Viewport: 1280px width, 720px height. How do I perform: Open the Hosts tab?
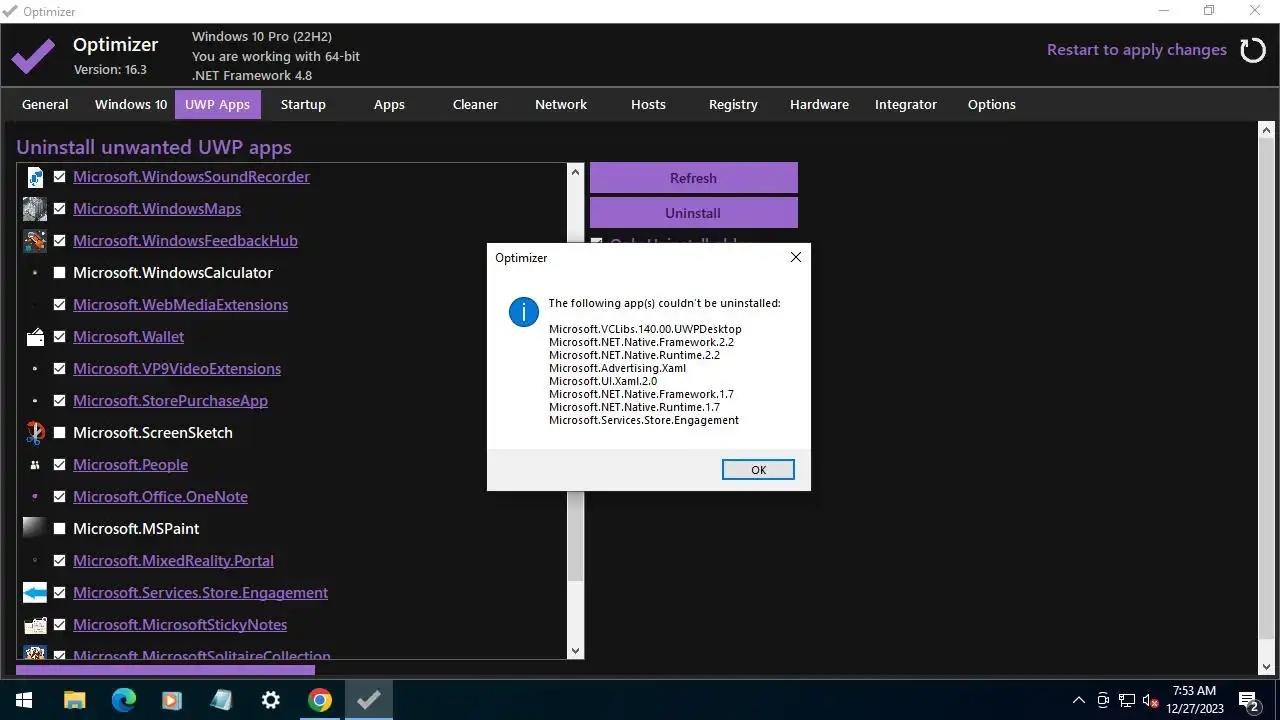(x=648, y=104)
